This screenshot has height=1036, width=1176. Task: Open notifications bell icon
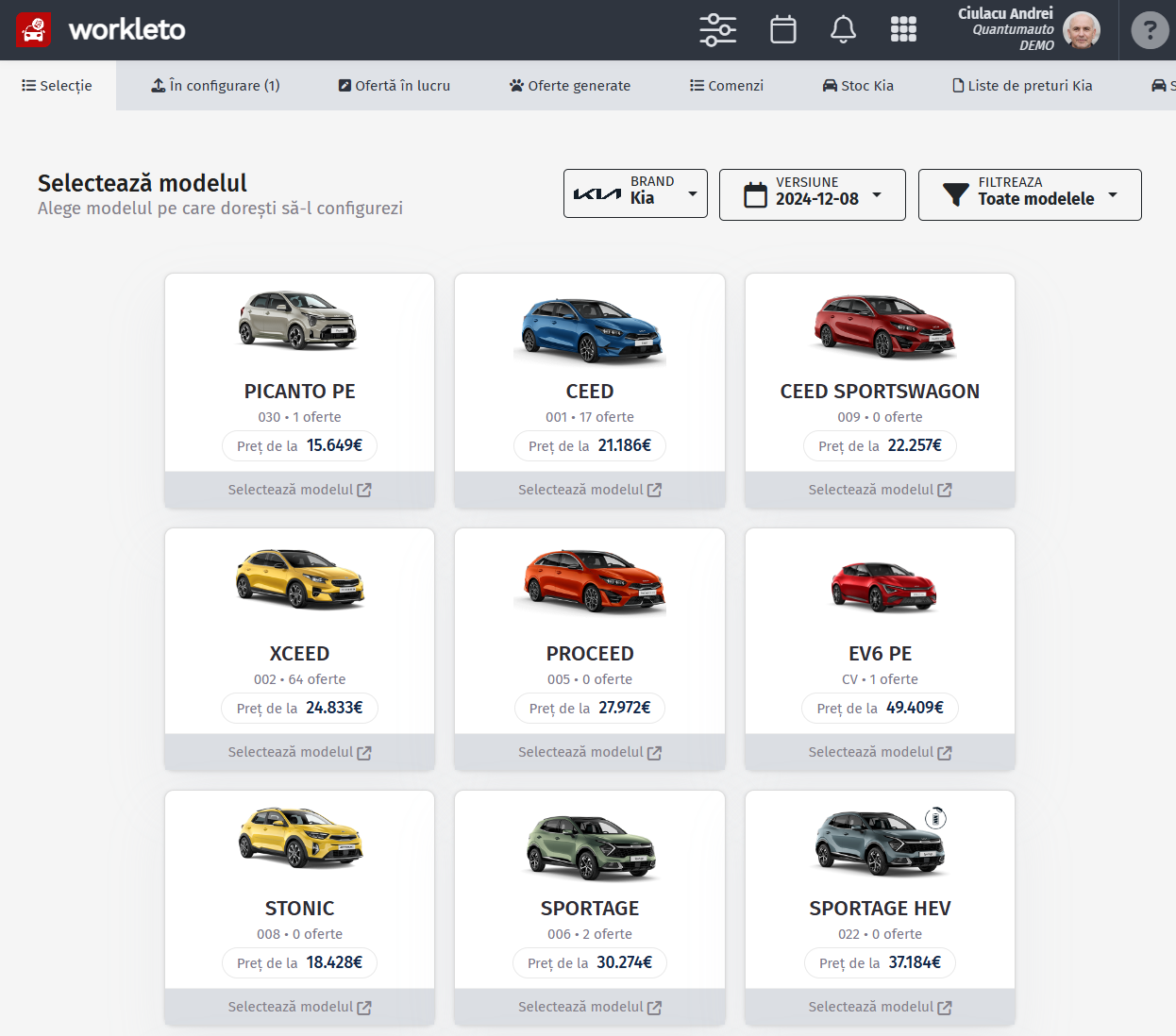(x=843, y=30)
